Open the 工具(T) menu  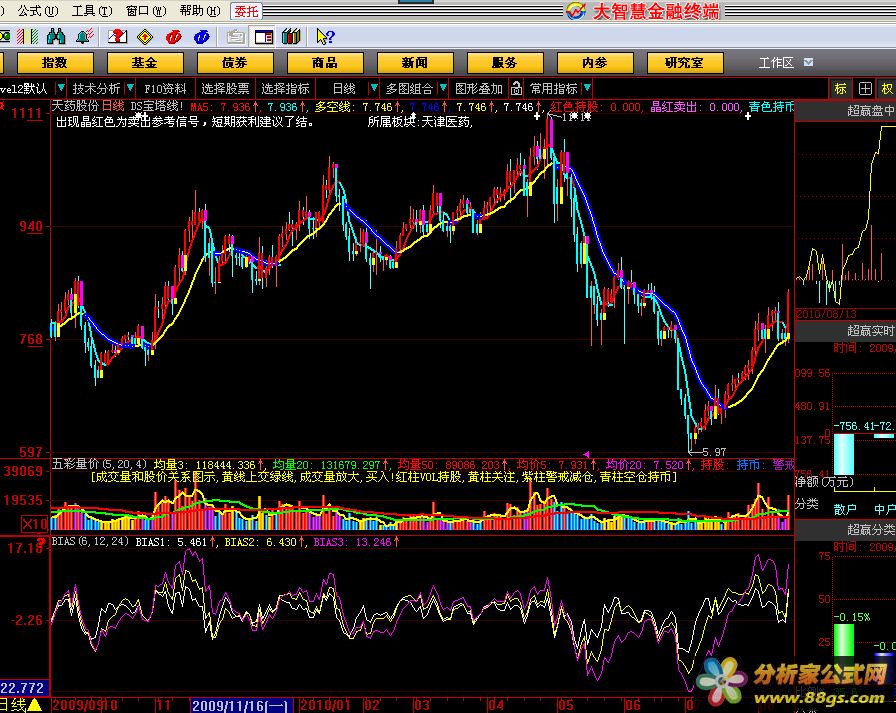pyautogui.click(x=91, y=11)
